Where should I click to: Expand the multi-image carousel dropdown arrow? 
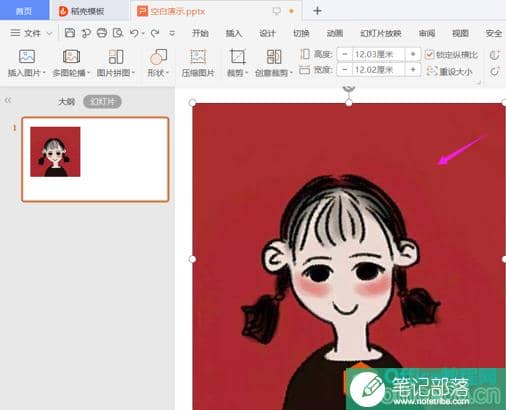88,72
